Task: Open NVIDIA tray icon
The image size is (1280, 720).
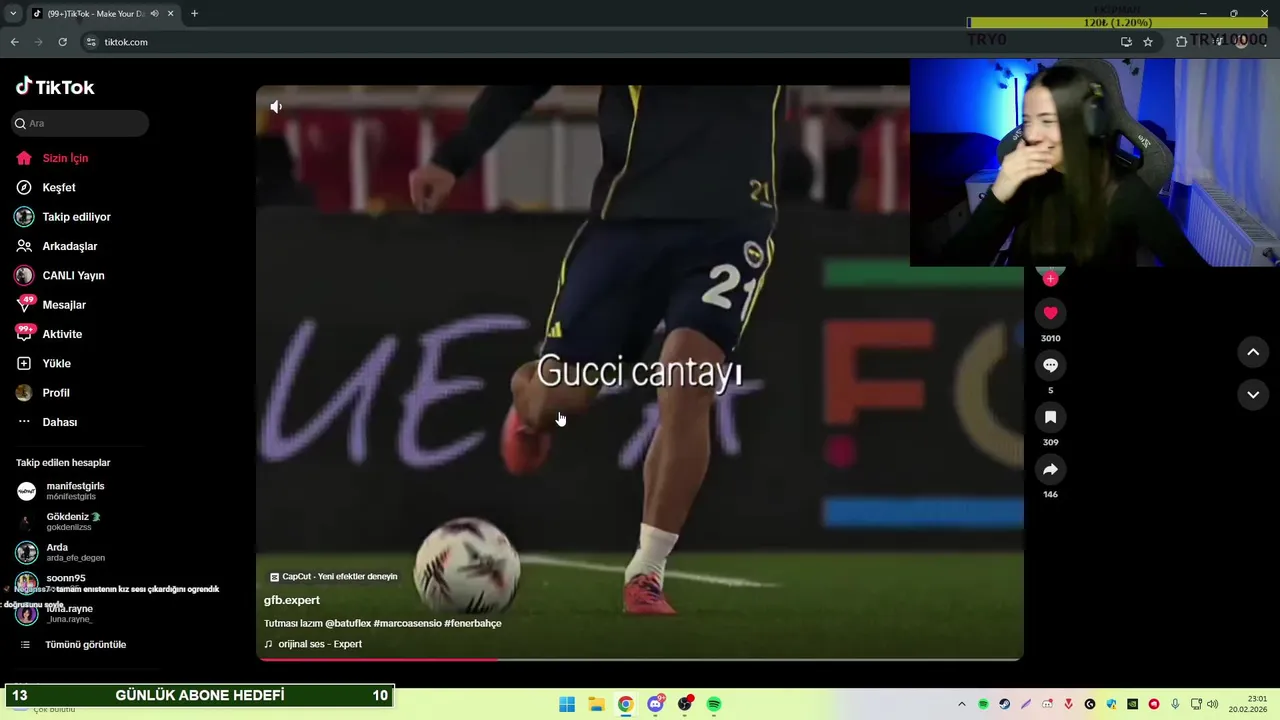Action: [1132, 704]
